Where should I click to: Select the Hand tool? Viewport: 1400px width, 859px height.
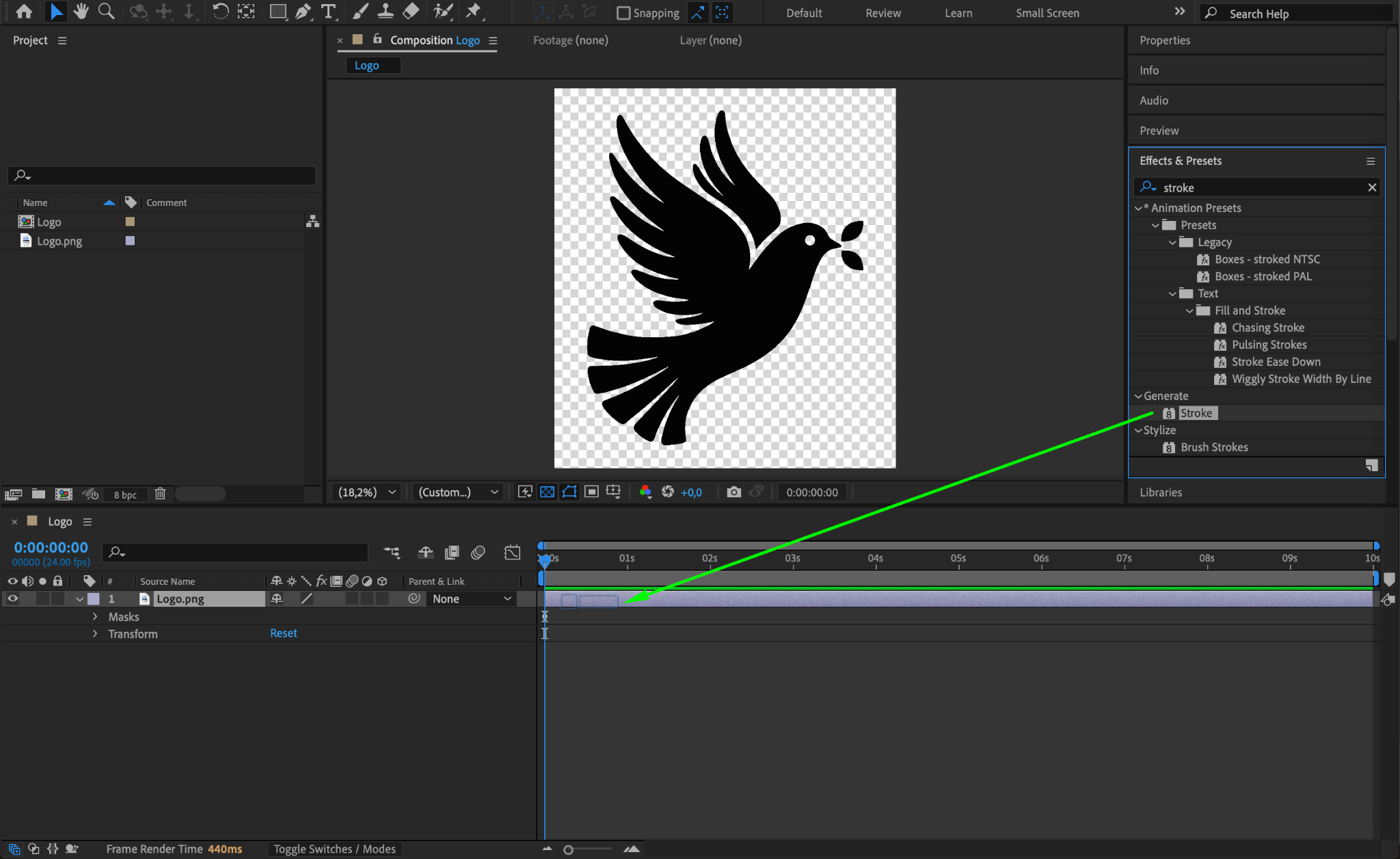pos(81,12)
